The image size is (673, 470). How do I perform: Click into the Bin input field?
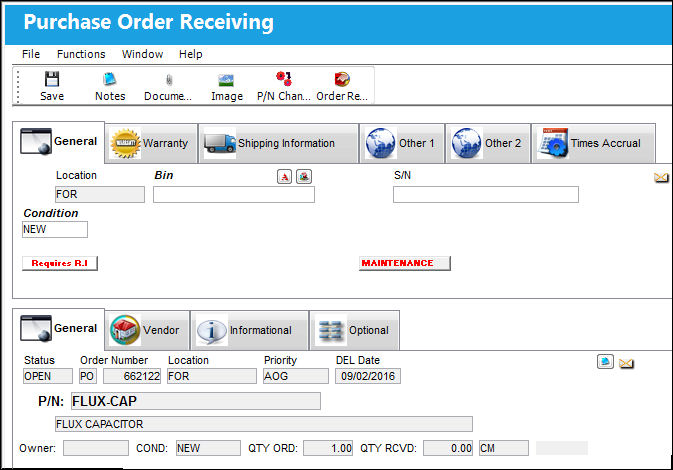click(x=234, y=194)
